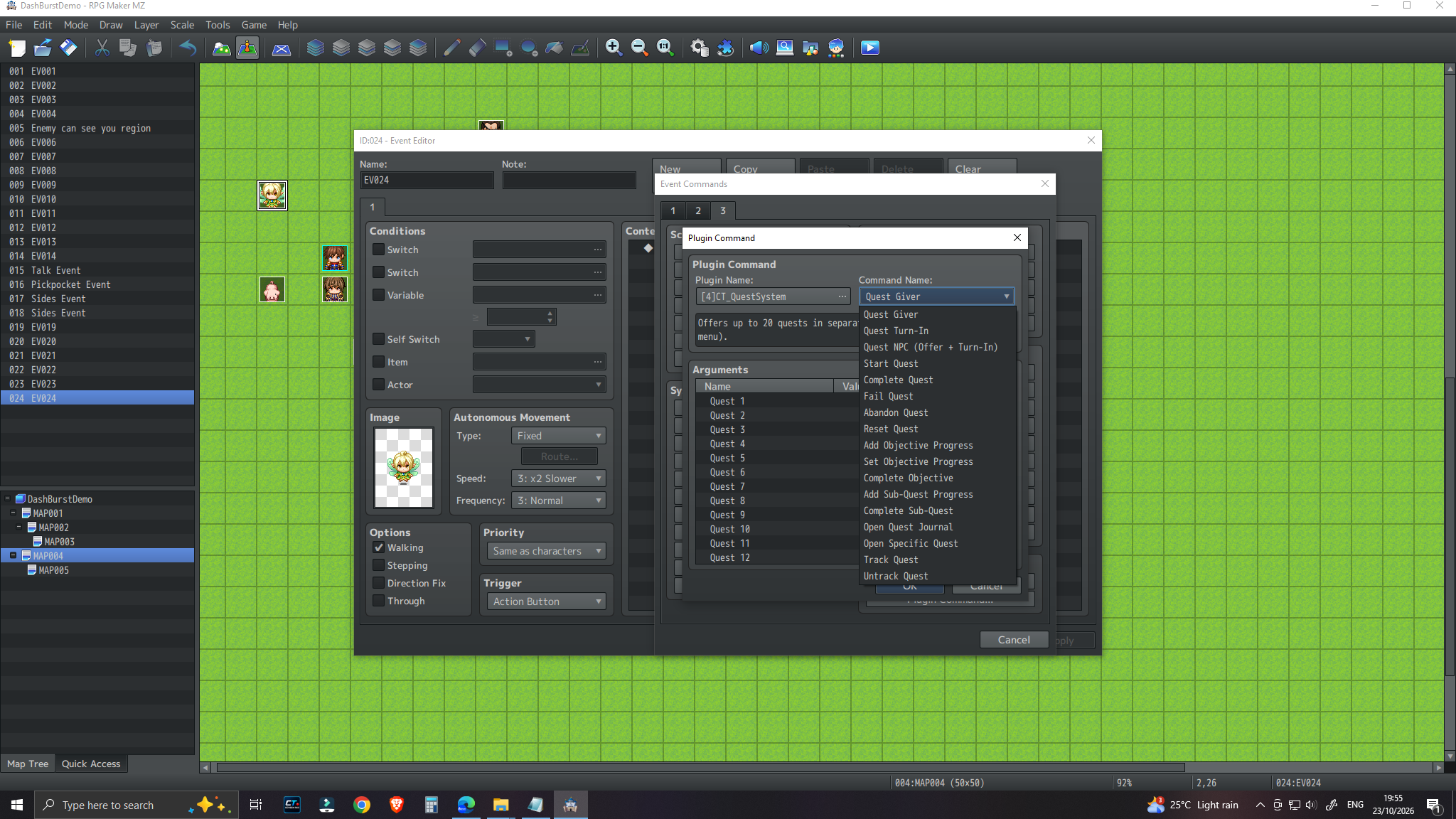Open the Speed dropdown
This screenshot has width=1456, height=819.
pos(559,478)
